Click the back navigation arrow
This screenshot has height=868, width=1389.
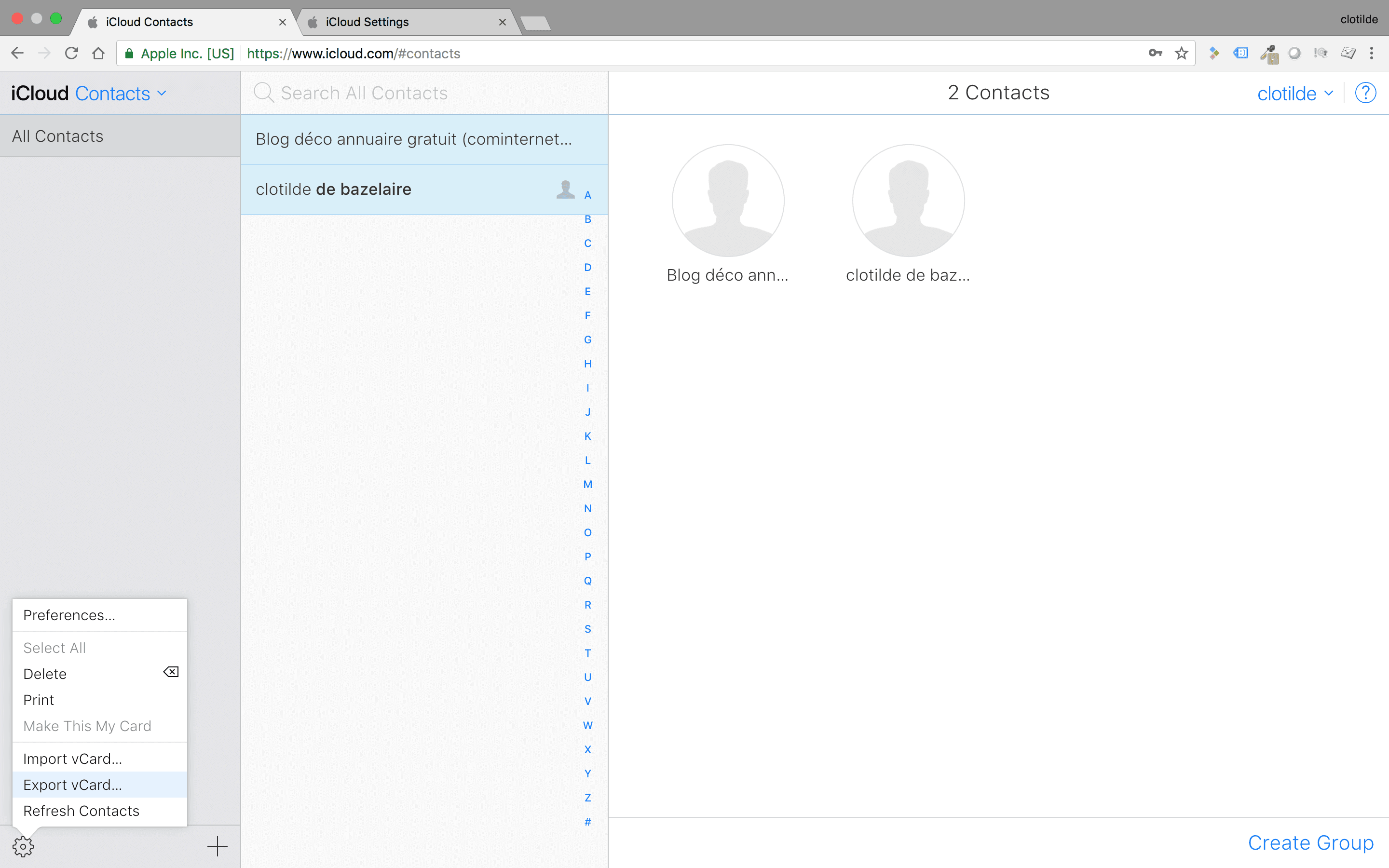[x=17, y=54]
